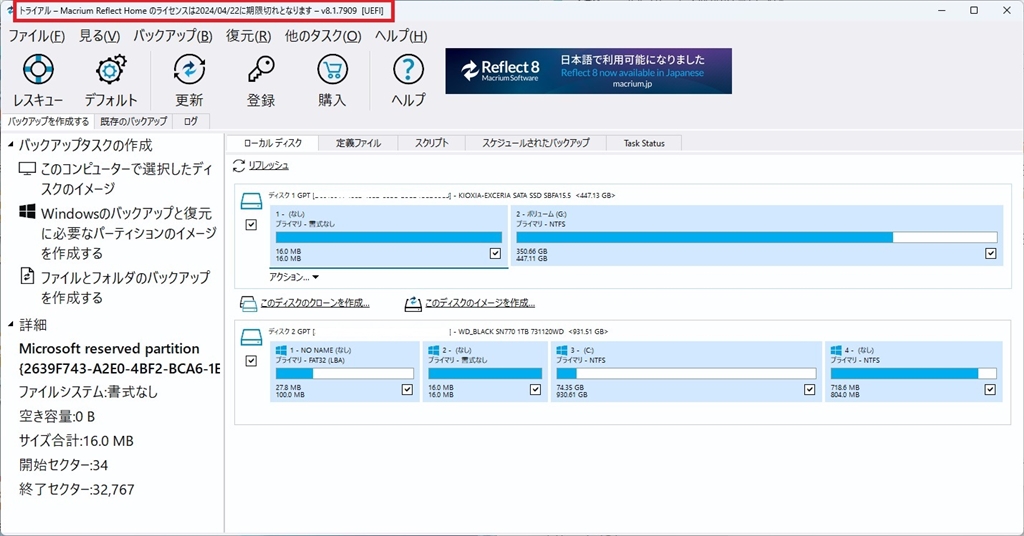
Task: Open the 見る(V) menu
Action: [99, 36]
